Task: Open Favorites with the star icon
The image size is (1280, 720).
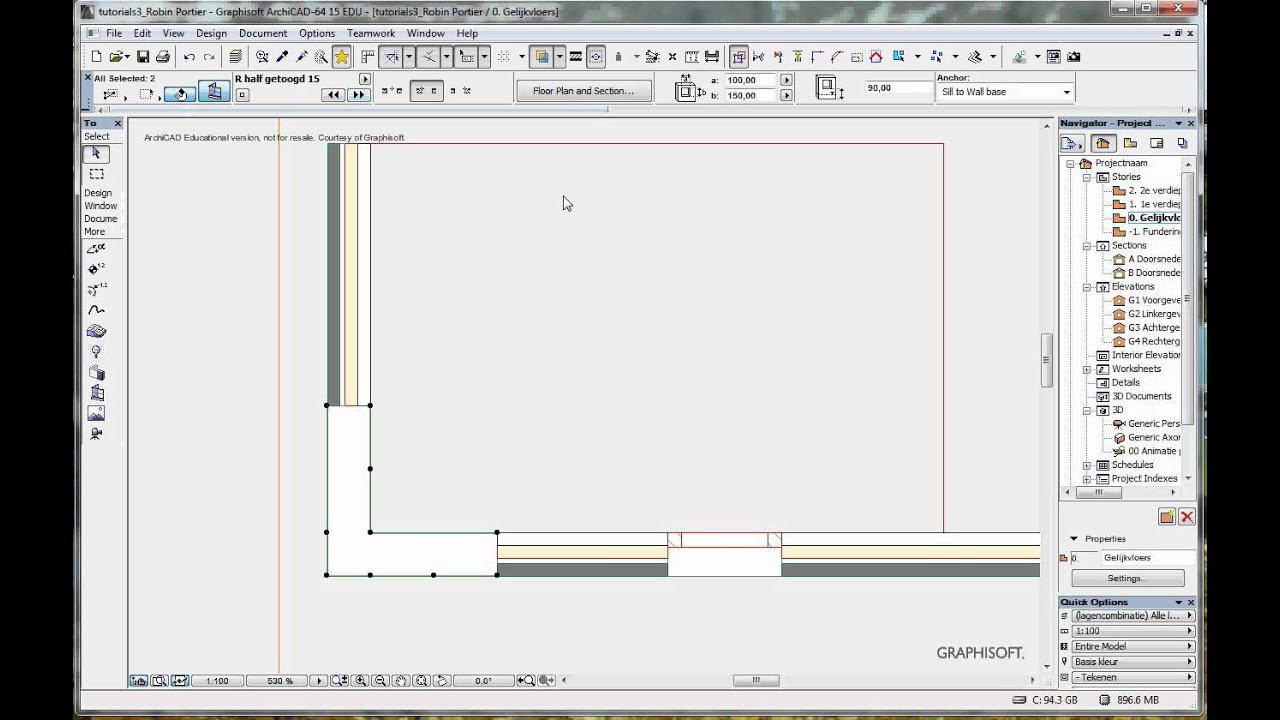Action: [342, 57]
